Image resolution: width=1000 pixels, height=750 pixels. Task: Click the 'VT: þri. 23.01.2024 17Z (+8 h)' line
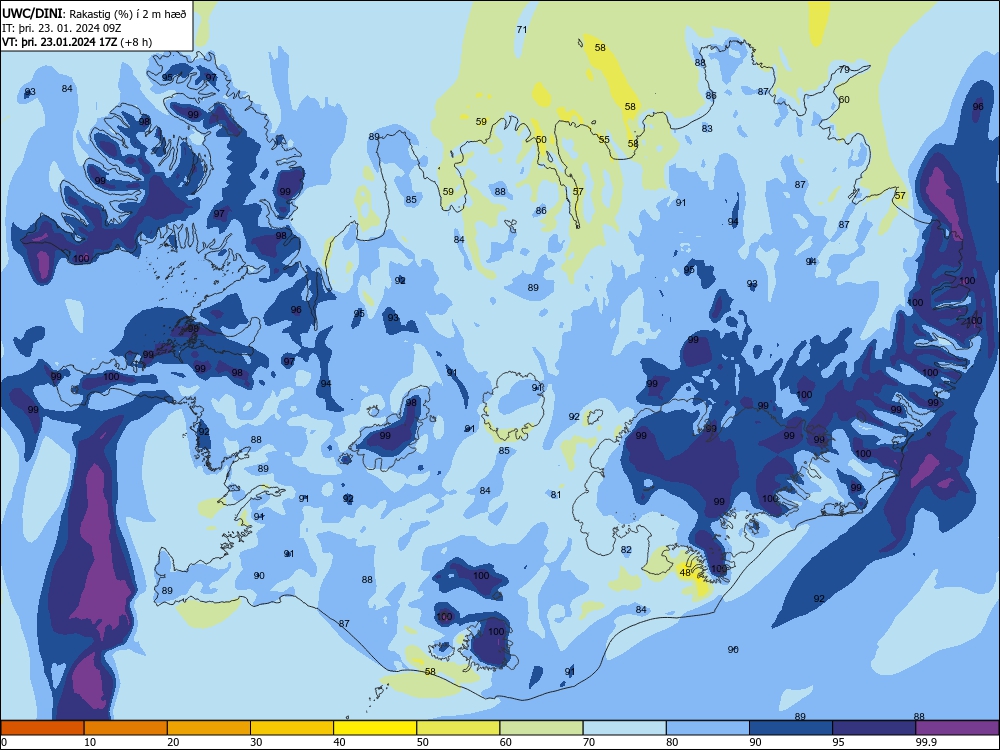[x=77, y=42]
